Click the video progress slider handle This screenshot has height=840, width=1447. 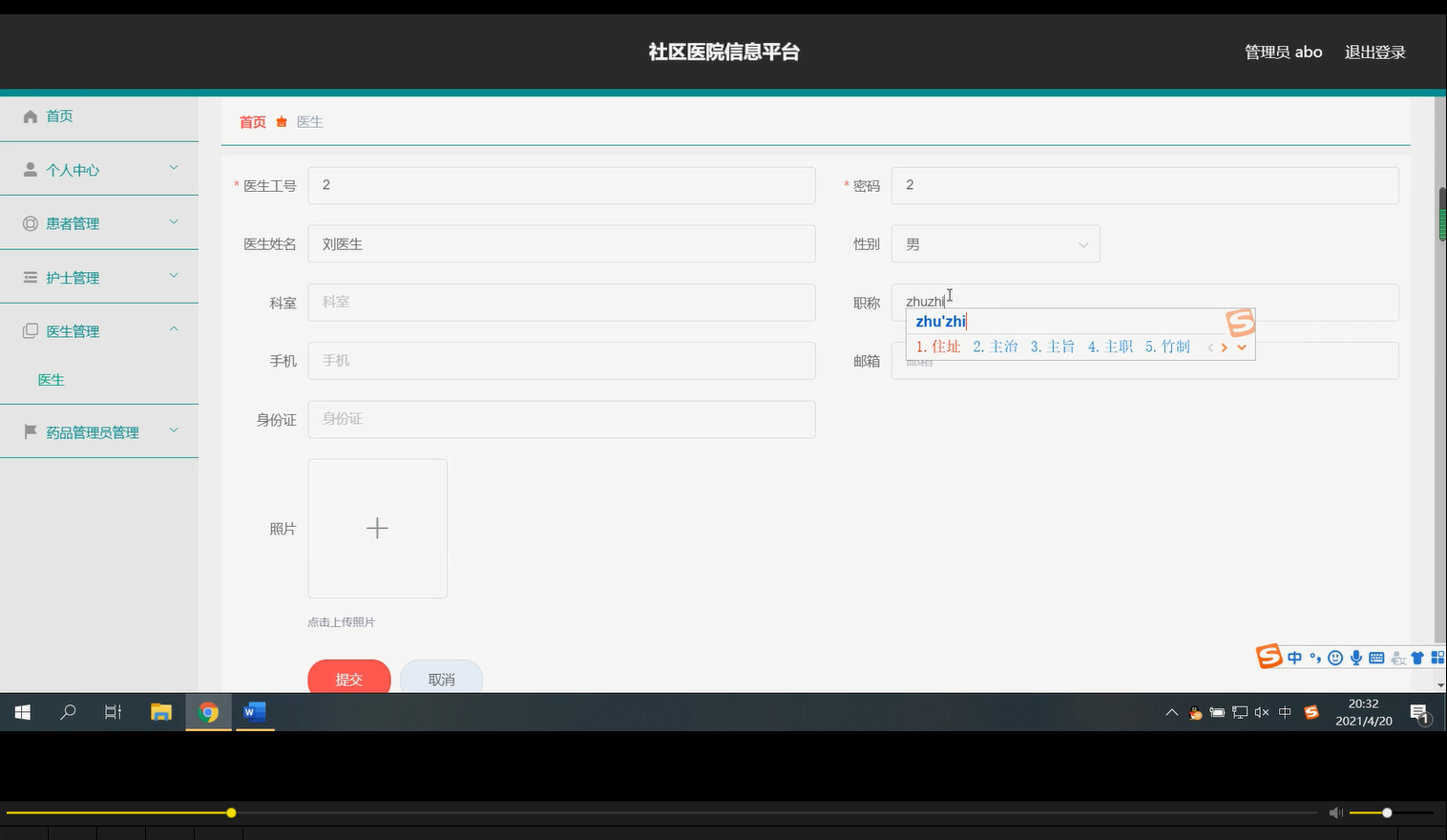[x=231, y=812]
